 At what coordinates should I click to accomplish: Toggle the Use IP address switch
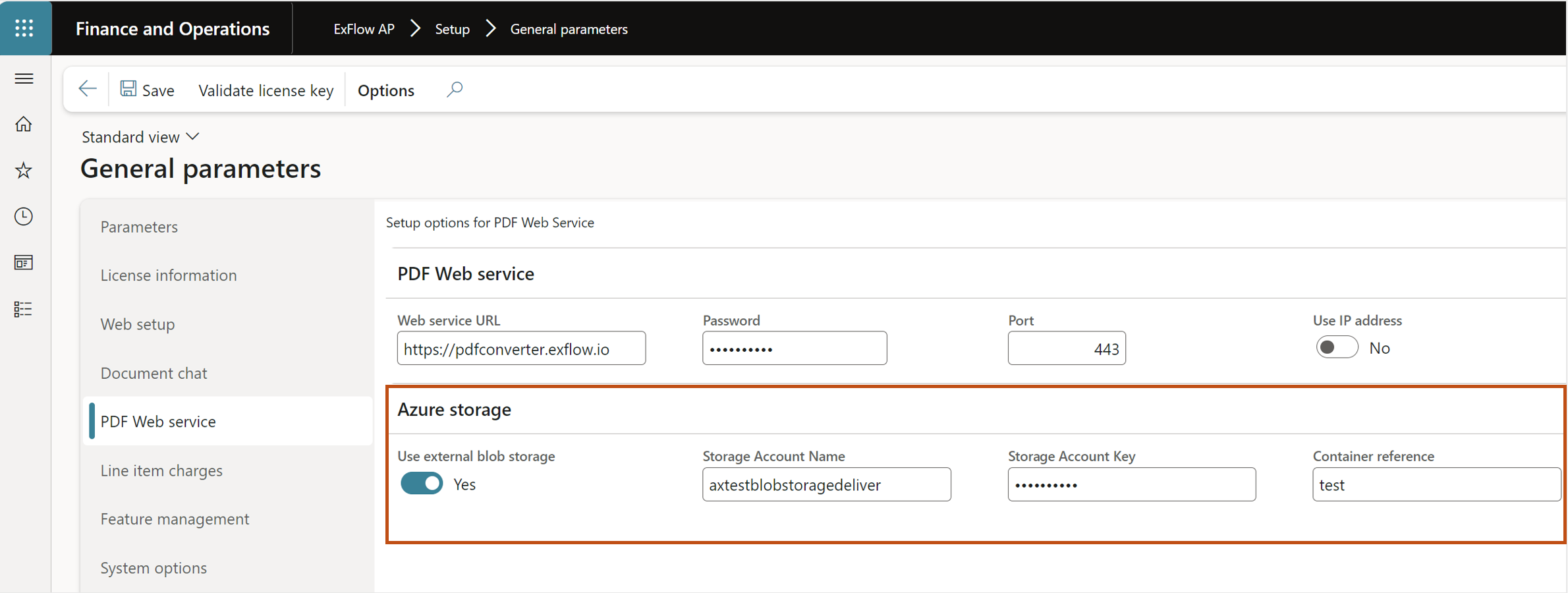(x=1337, y=347)
